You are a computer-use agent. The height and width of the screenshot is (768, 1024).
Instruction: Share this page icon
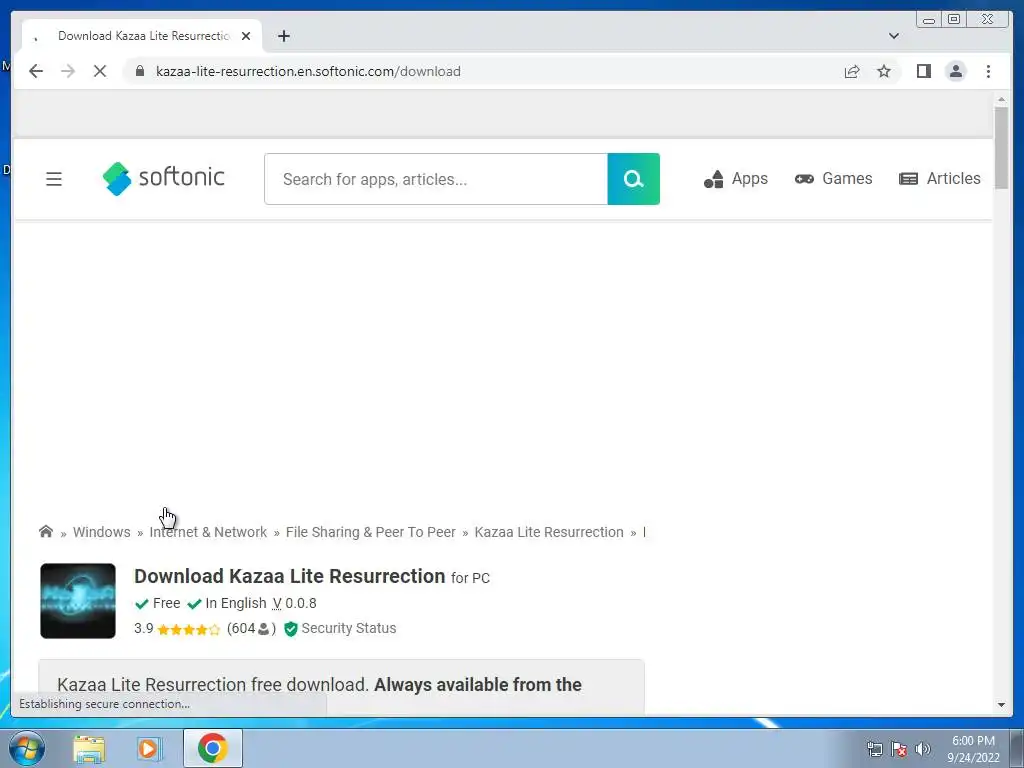click(x=852, y=71)
